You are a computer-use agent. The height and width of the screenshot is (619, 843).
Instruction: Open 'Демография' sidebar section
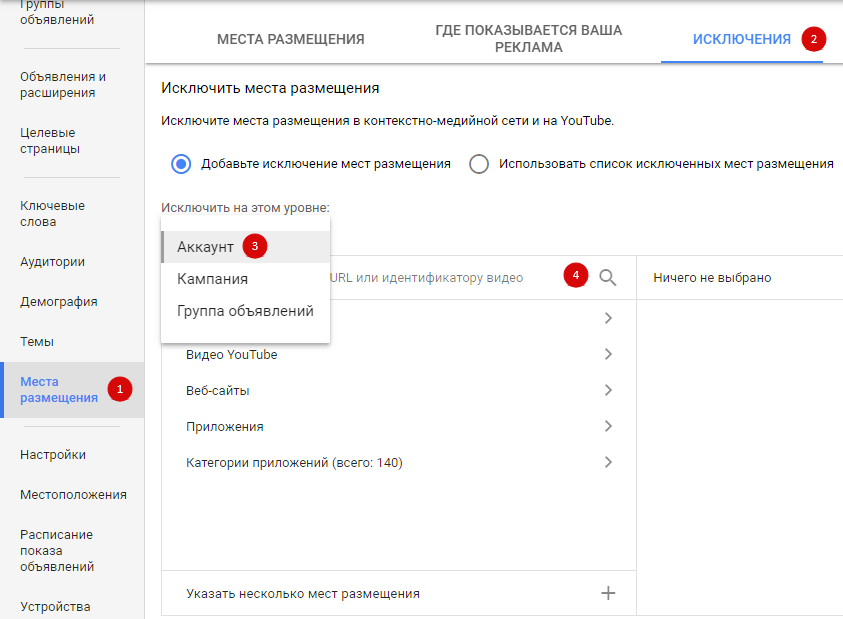[x=59, y=302]
